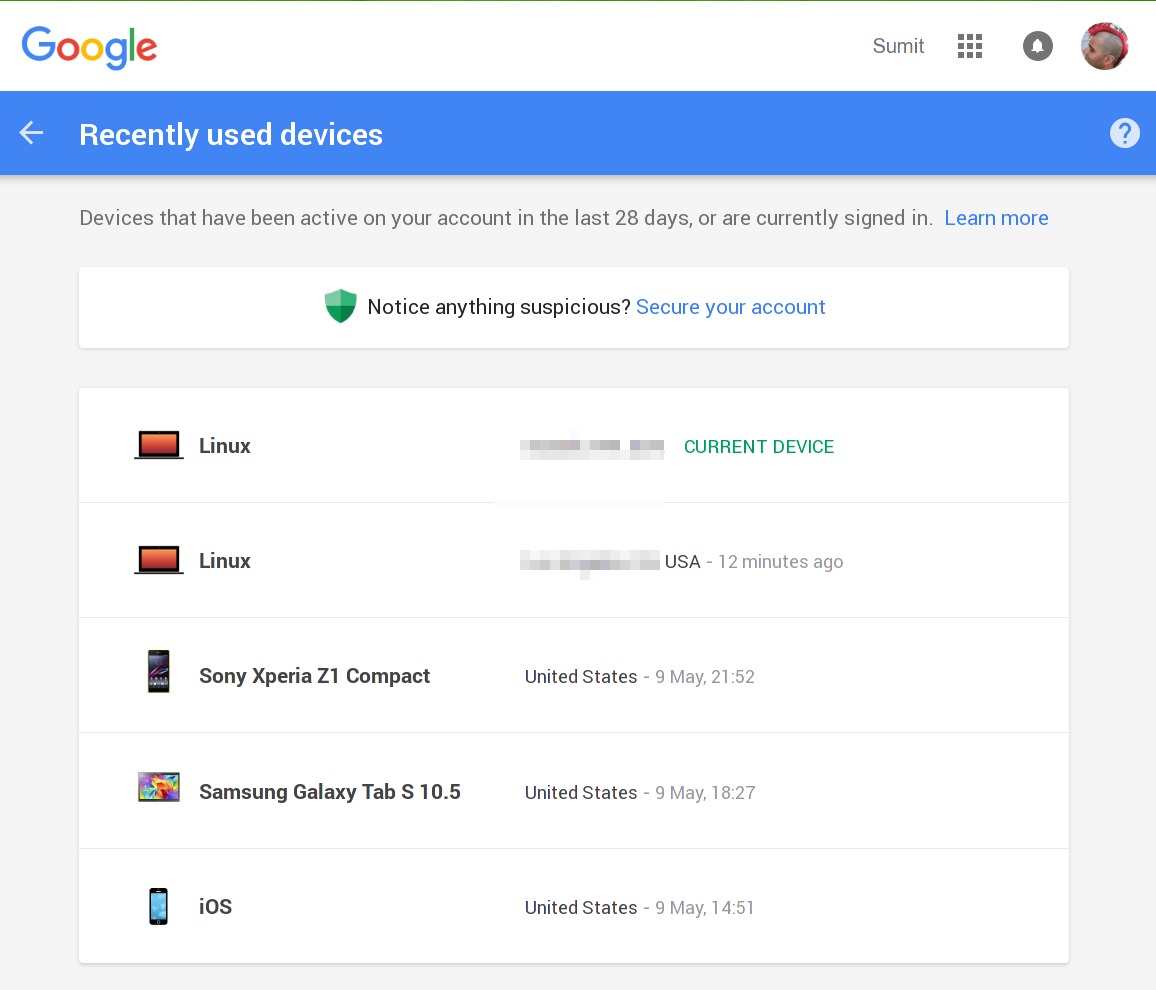Click the Google logo
This screenshot has width=1156, height=990.
click(89, 46)
